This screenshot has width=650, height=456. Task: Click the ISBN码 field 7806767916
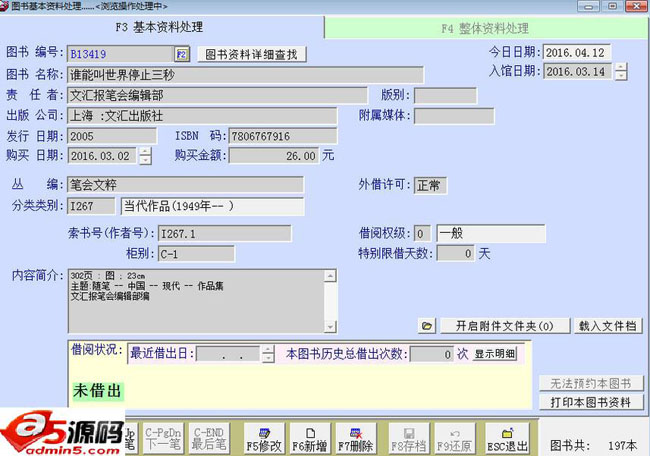click(283, 136)
